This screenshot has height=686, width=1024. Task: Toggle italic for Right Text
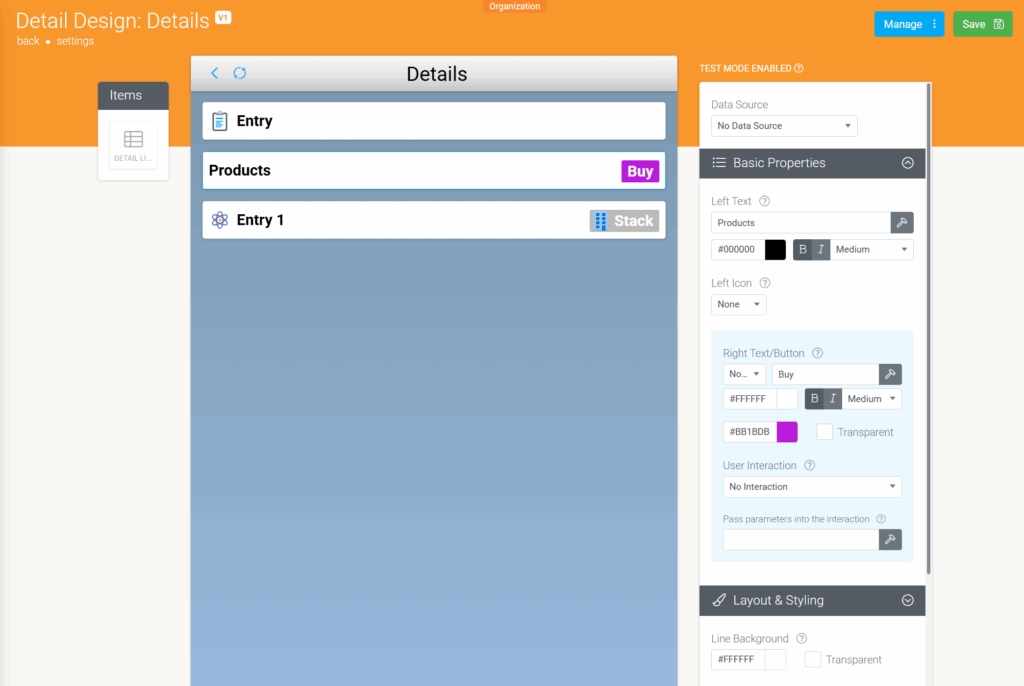[833, 399]
